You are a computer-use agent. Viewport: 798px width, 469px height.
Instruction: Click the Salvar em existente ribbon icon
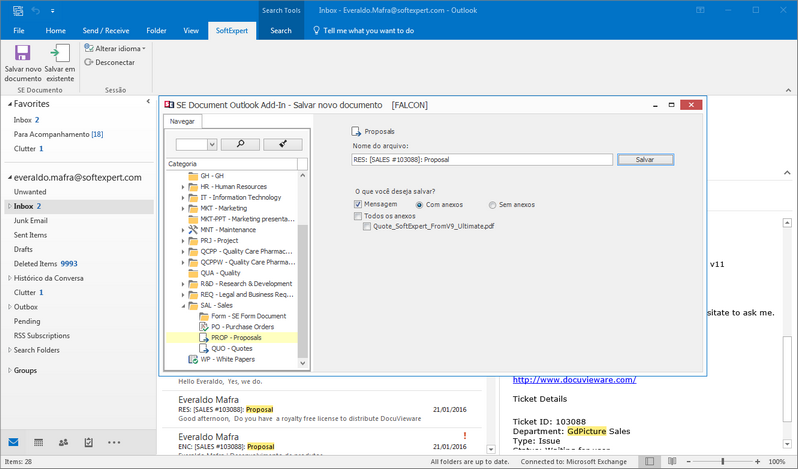tap(60, 52)
